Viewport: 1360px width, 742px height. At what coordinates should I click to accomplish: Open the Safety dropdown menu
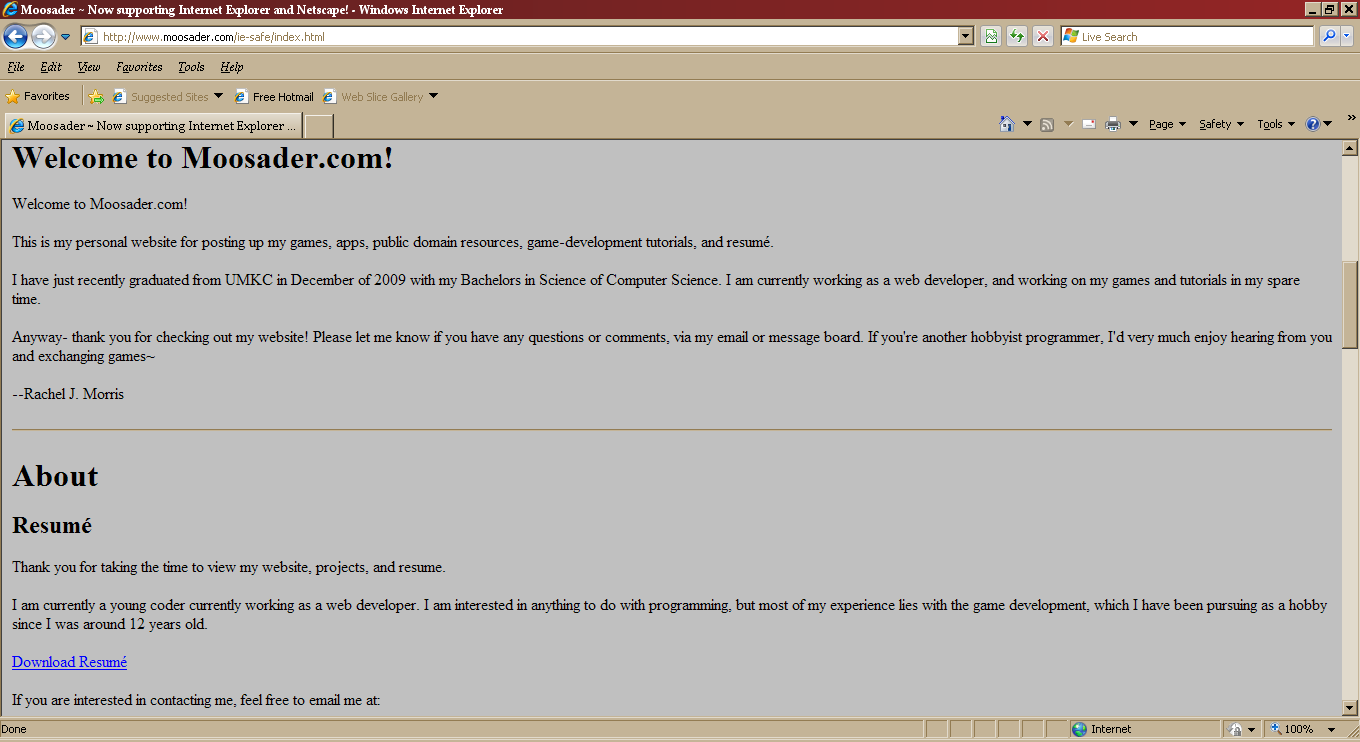(1220, 124)
